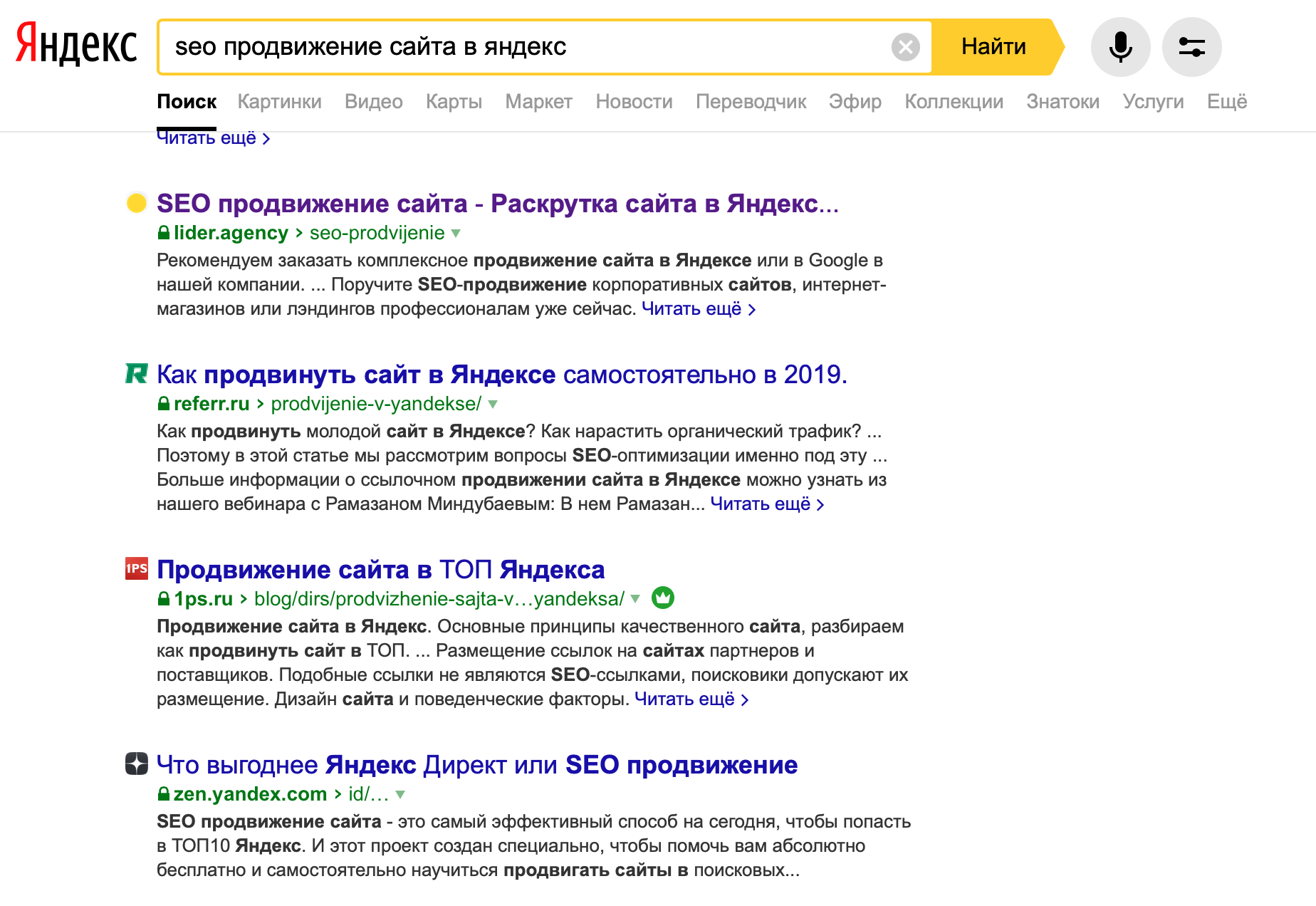This screenshot has width=1316, height=906.
Task: Open the Переводчик tab
Action: [751, 102]
